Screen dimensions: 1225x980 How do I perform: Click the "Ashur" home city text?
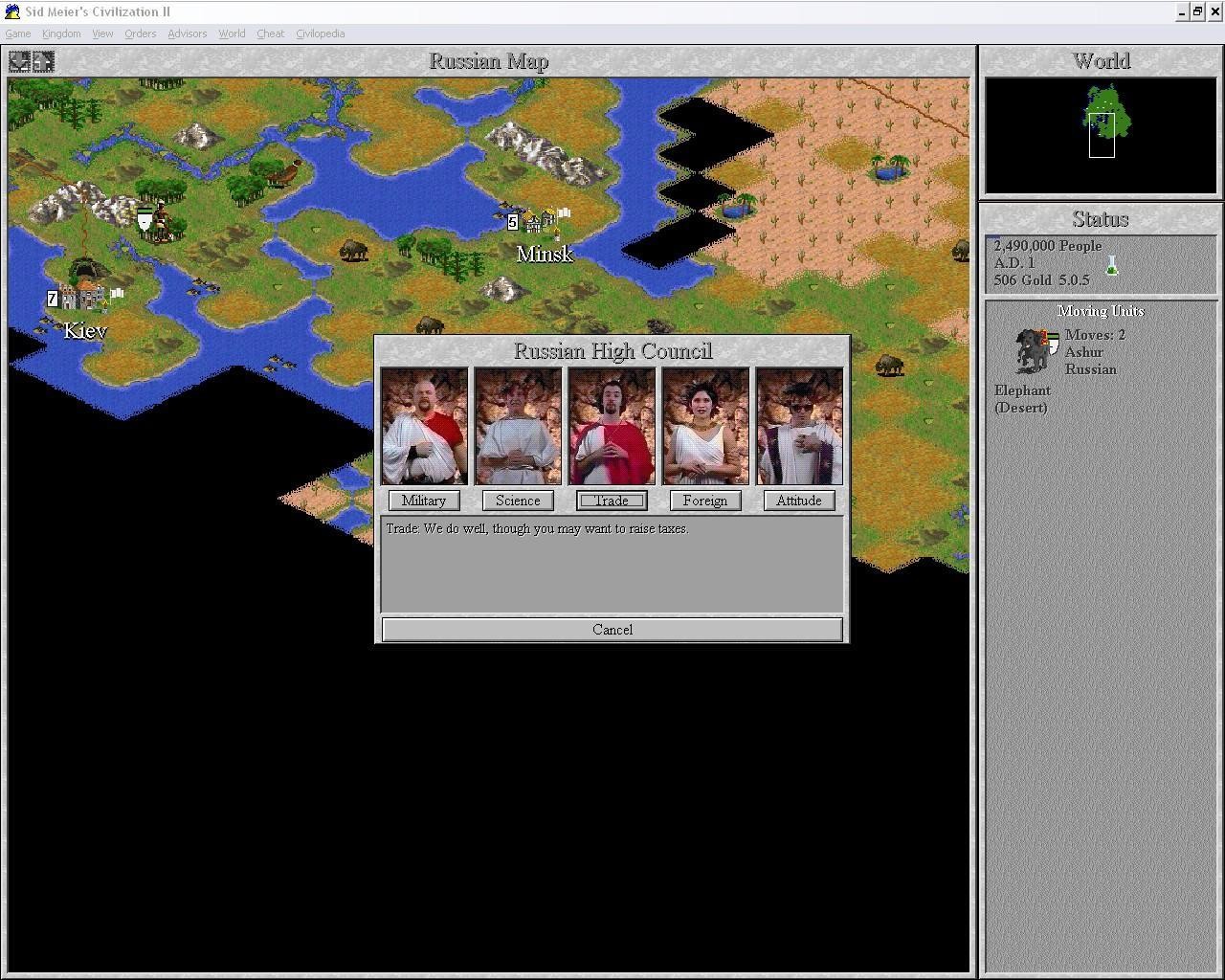pos(1084,352)
